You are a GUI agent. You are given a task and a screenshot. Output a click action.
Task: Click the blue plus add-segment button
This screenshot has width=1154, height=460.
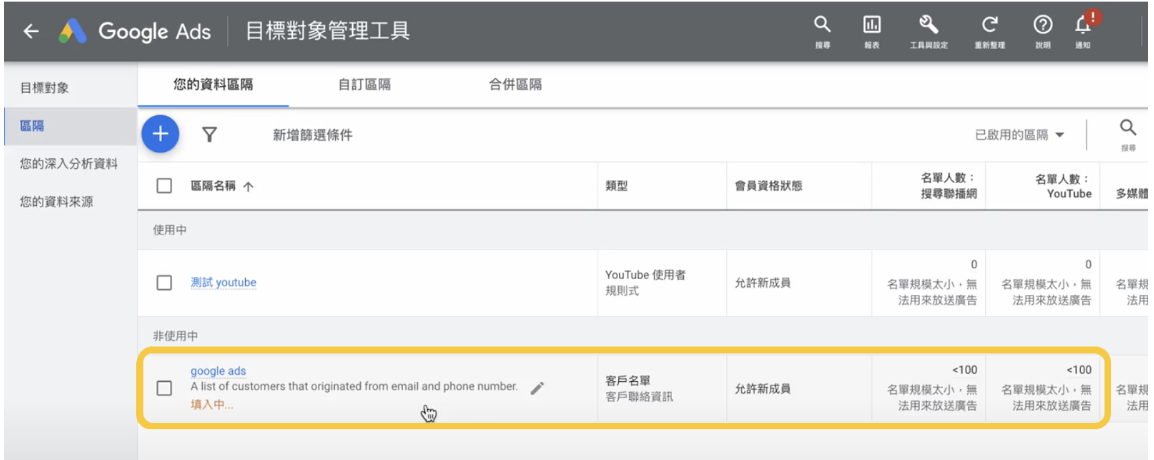click(x=160, y=134)
